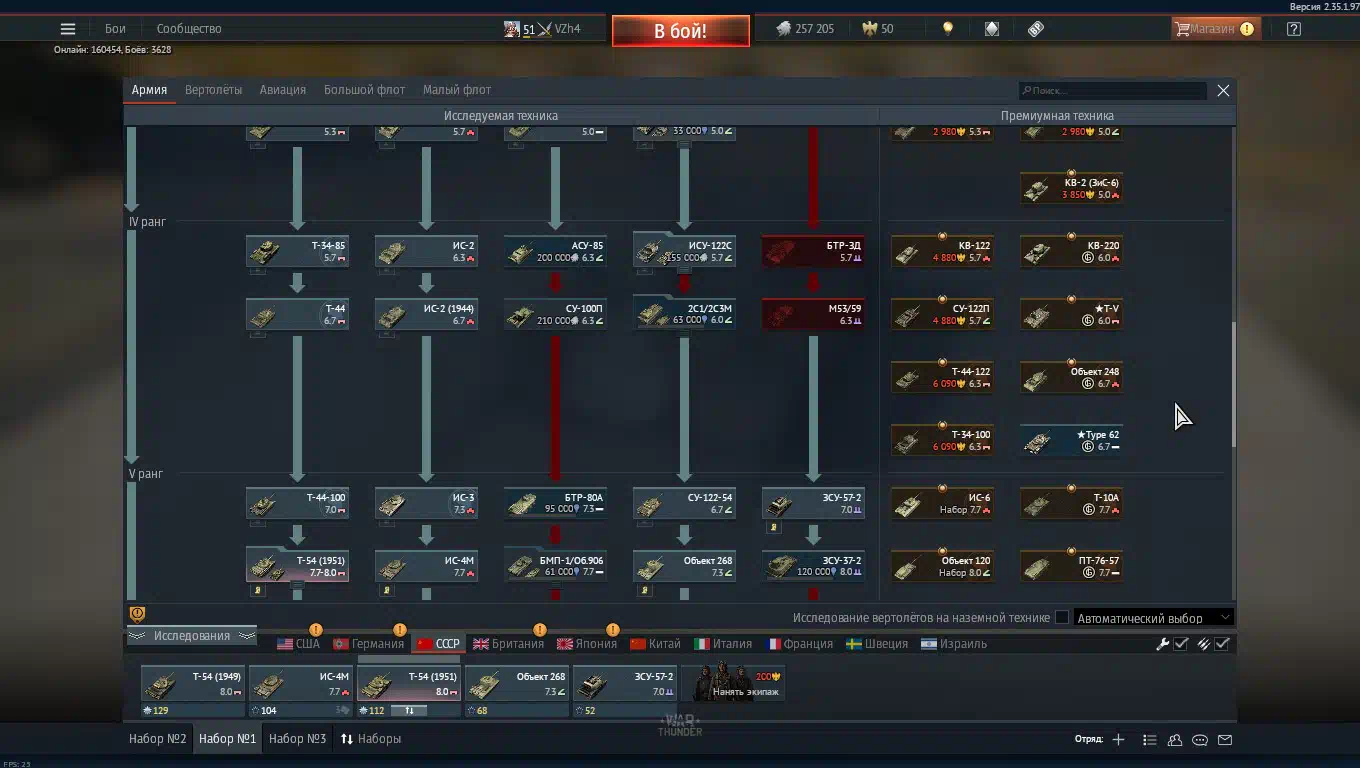Switch to the Армия tab

(149, 90)
